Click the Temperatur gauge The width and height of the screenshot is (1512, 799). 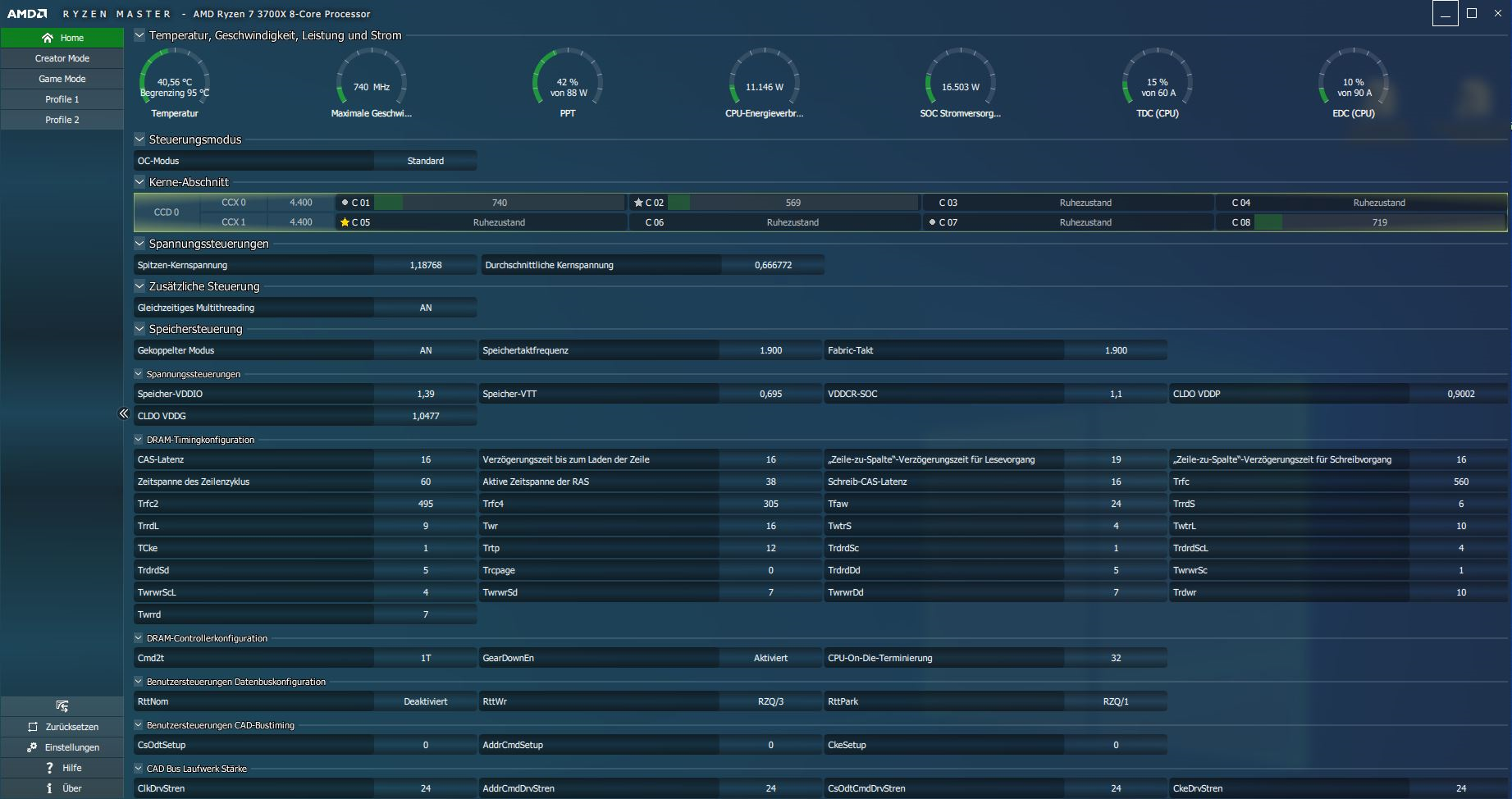click(175, 83)
